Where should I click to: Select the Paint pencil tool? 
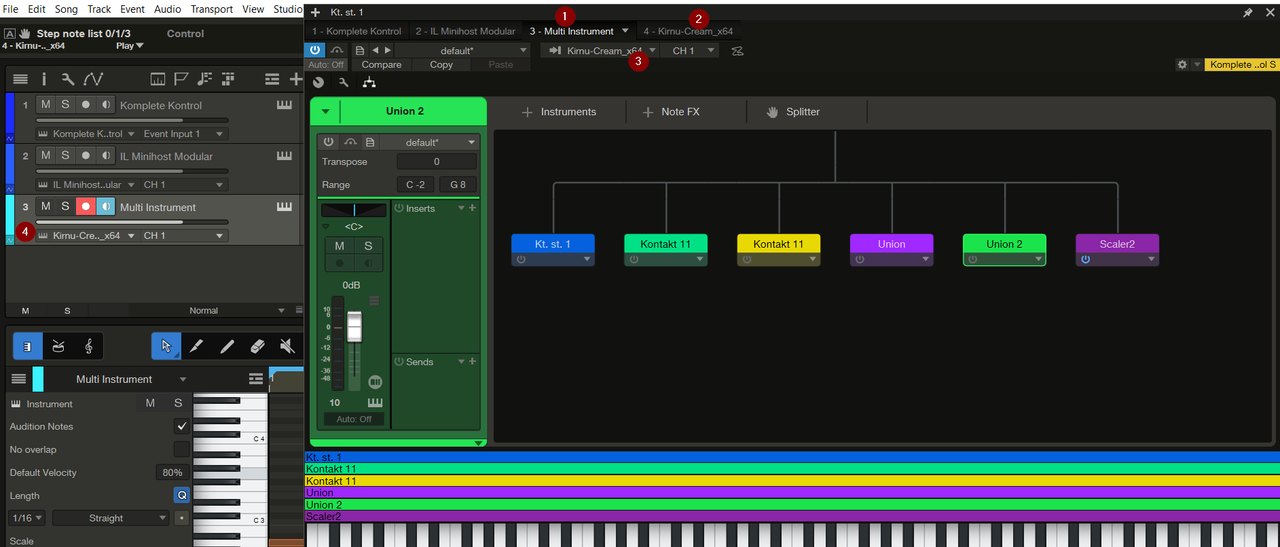[x=227, y=346]
